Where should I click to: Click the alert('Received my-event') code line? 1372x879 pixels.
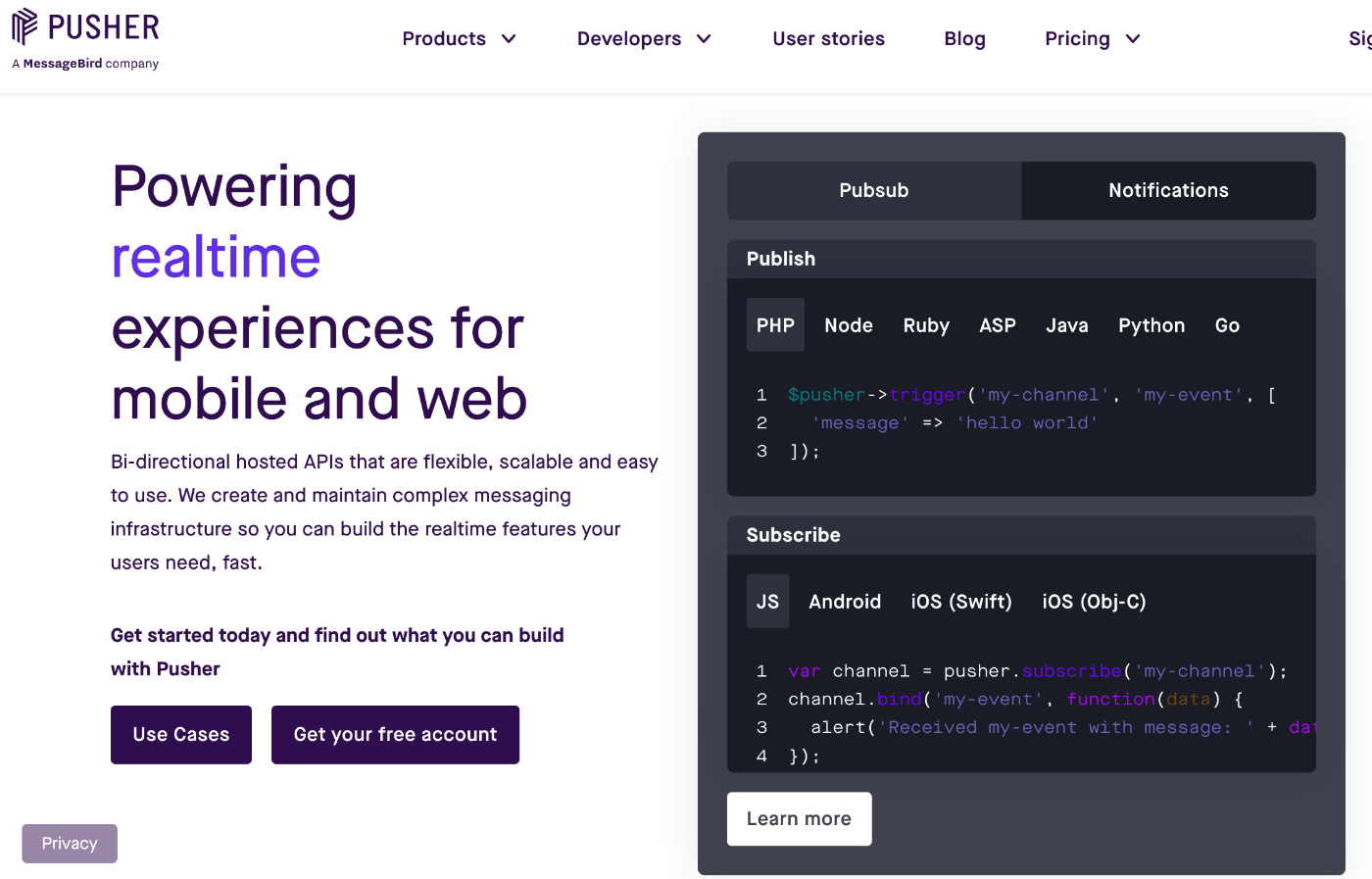click(x=1063, y=728)
